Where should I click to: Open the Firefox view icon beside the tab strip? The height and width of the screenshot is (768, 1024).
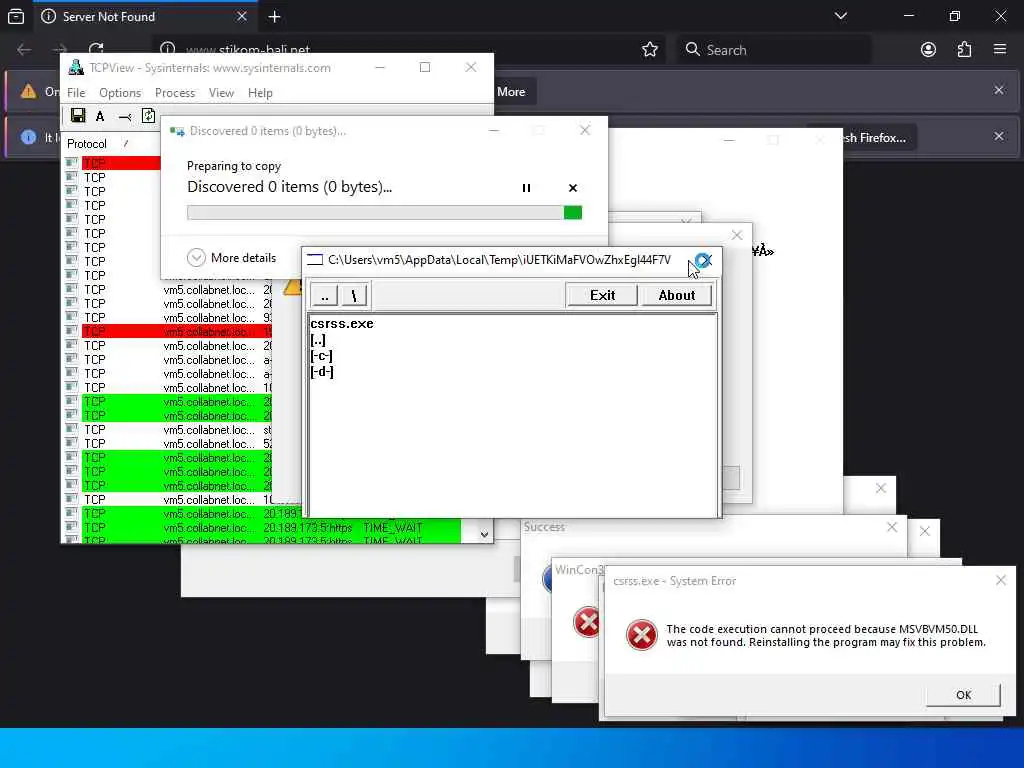[16, 16]
